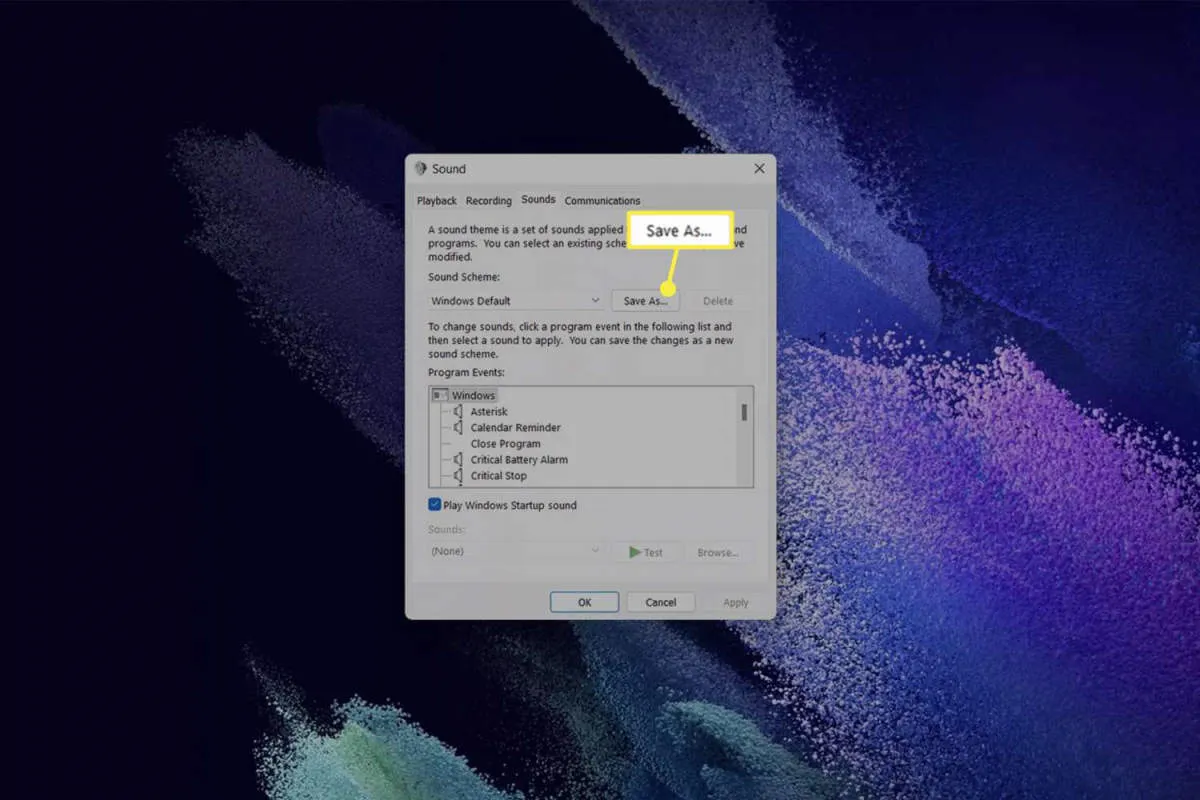This screenshot has height=800, width=1200.
Task: Click the Browse... button
Action: tap(718, 552)
